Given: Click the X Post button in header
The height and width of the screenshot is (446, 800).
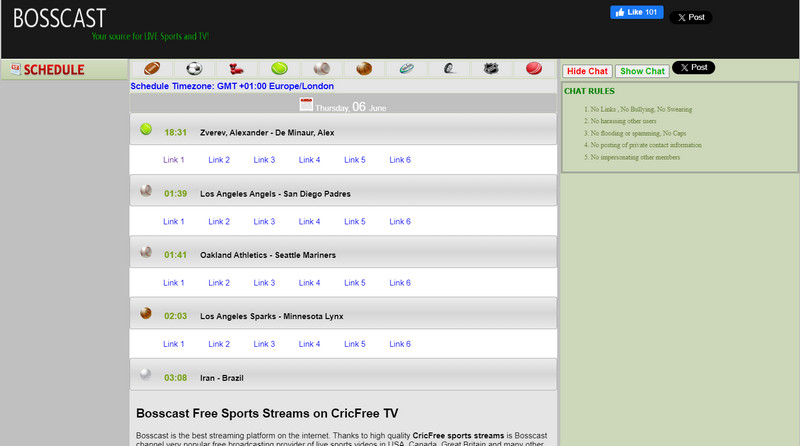Looking at the screenshot, I should 691,17.
